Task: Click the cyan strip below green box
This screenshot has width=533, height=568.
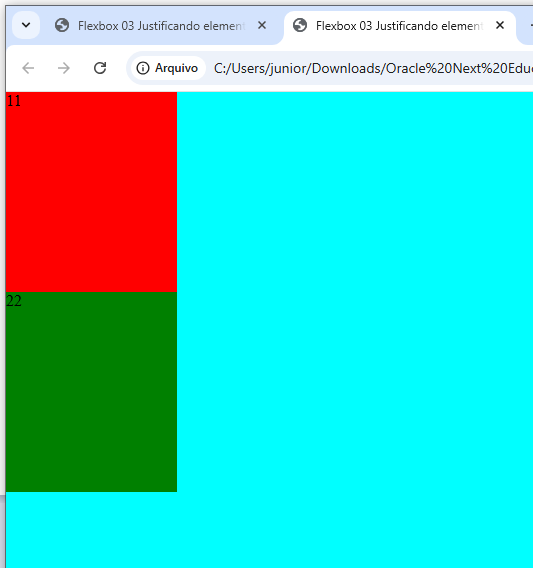Action: pos(269,530)
